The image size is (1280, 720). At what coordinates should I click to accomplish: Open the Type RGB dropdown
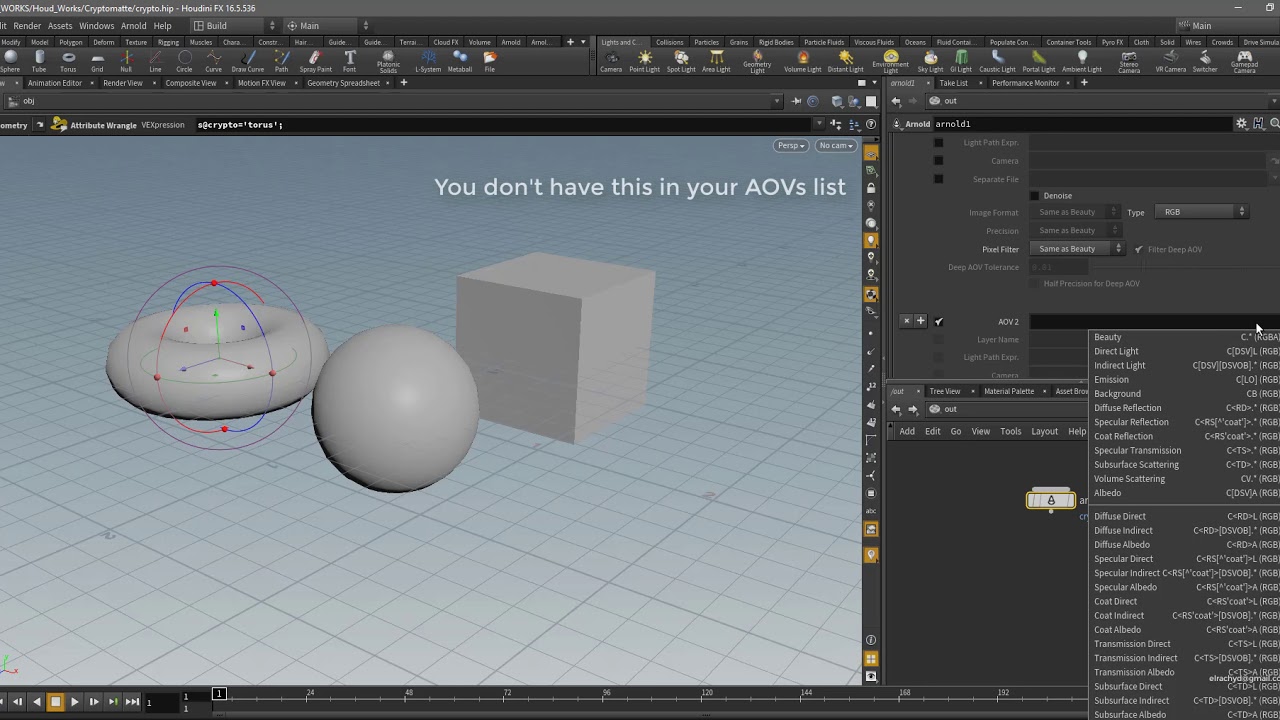tap(1201, 212)
